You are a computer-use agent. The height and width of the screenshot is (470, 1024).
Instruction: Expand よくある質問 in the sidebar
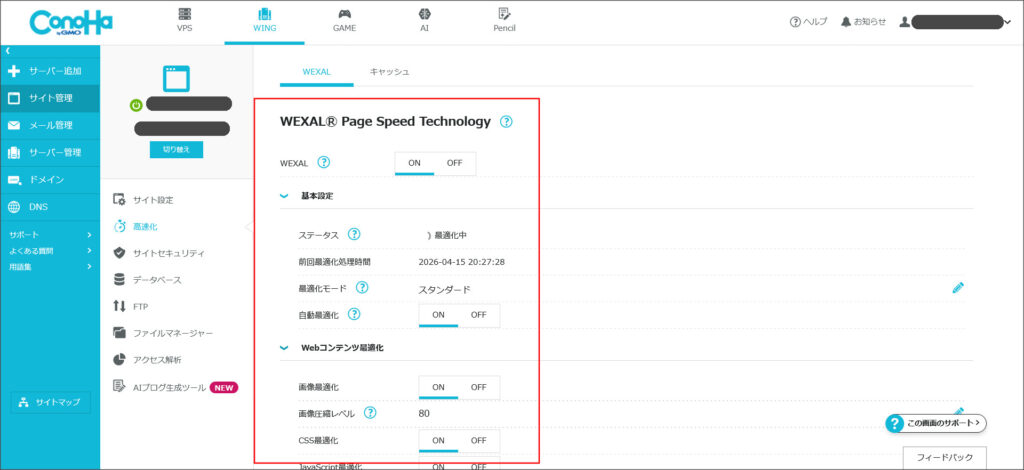tap(50, 251)
